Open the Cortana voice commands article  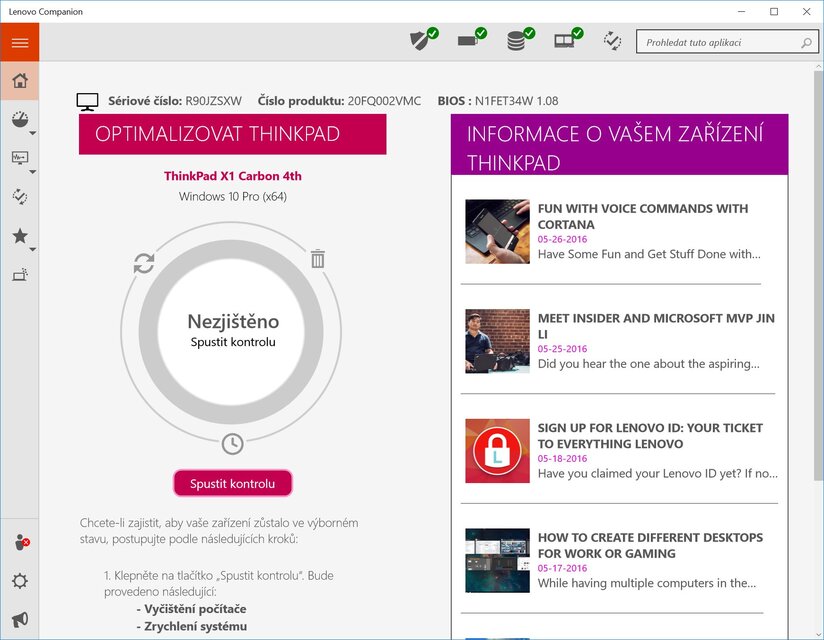pyautogui.click(x=642, y=216)
